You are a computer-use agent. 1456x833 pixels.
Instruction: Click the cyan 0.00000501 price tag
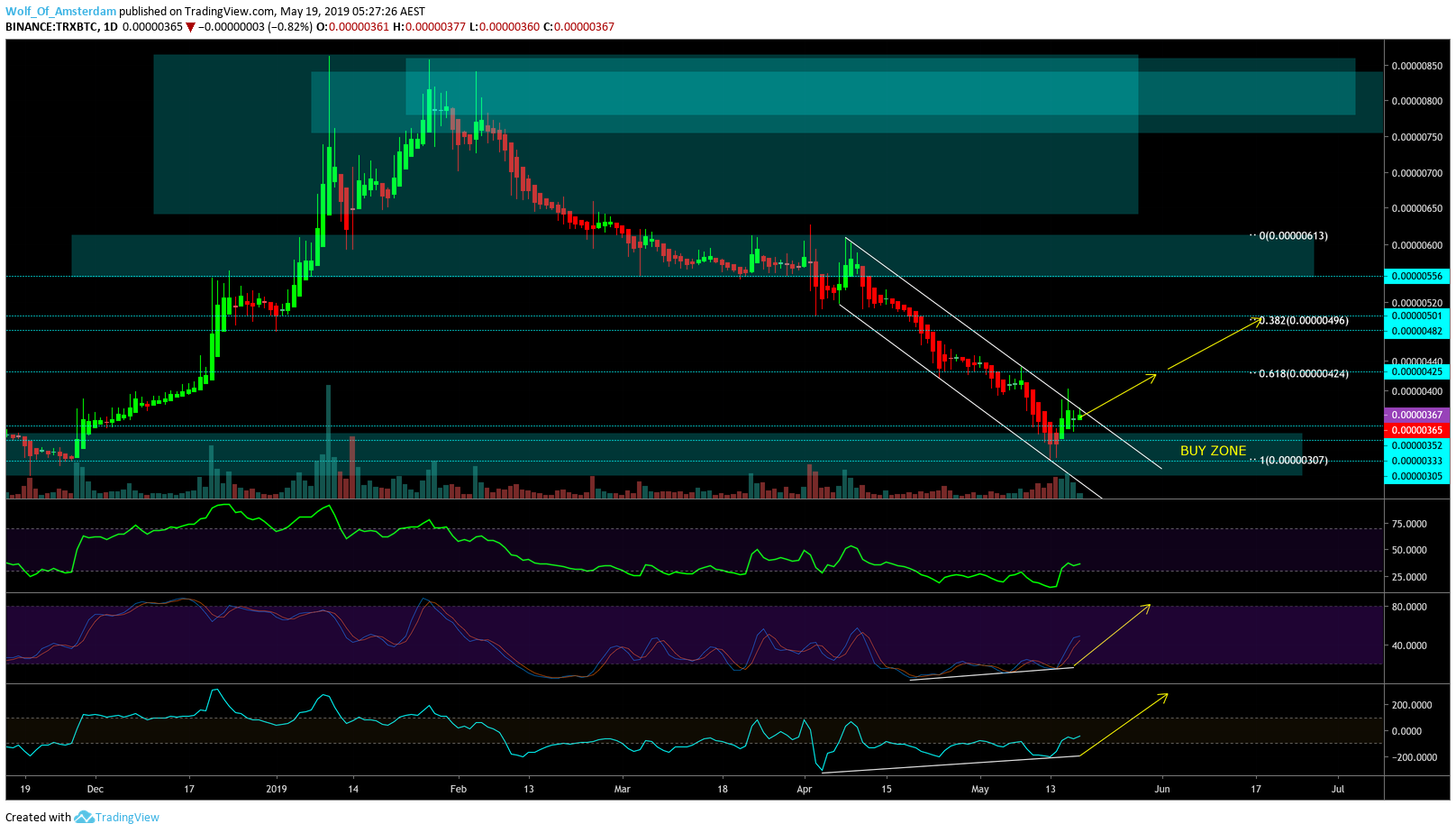point(1416,316)
